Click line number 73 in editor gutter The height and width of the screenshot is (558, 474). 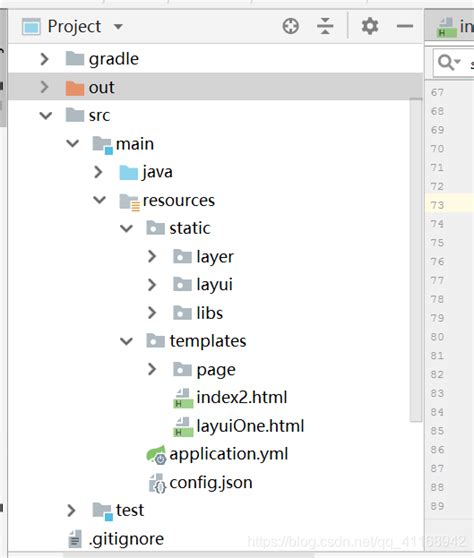pos(437,205)
